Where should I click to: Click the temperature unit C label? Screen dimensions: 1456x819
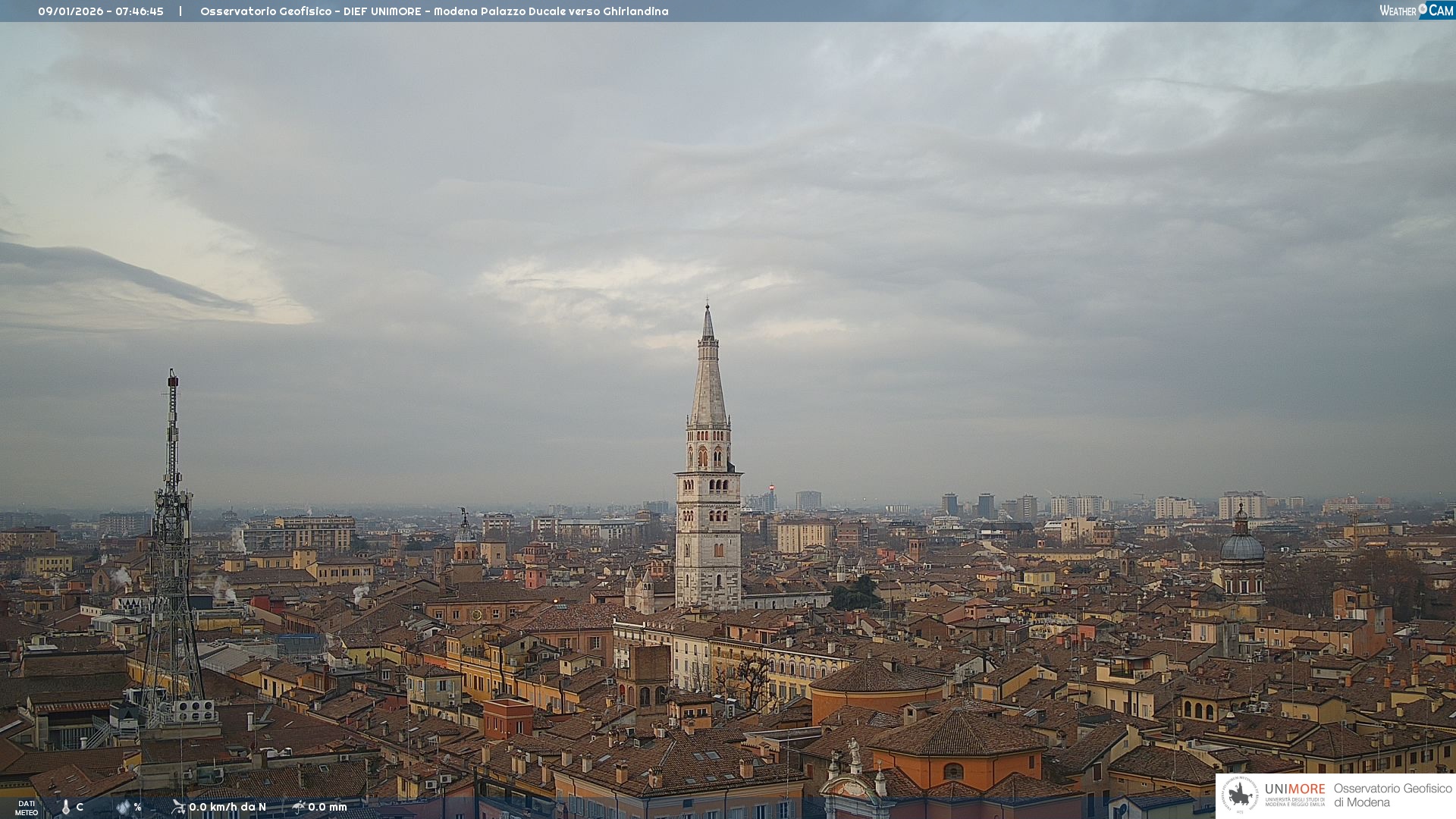point(80,807)
